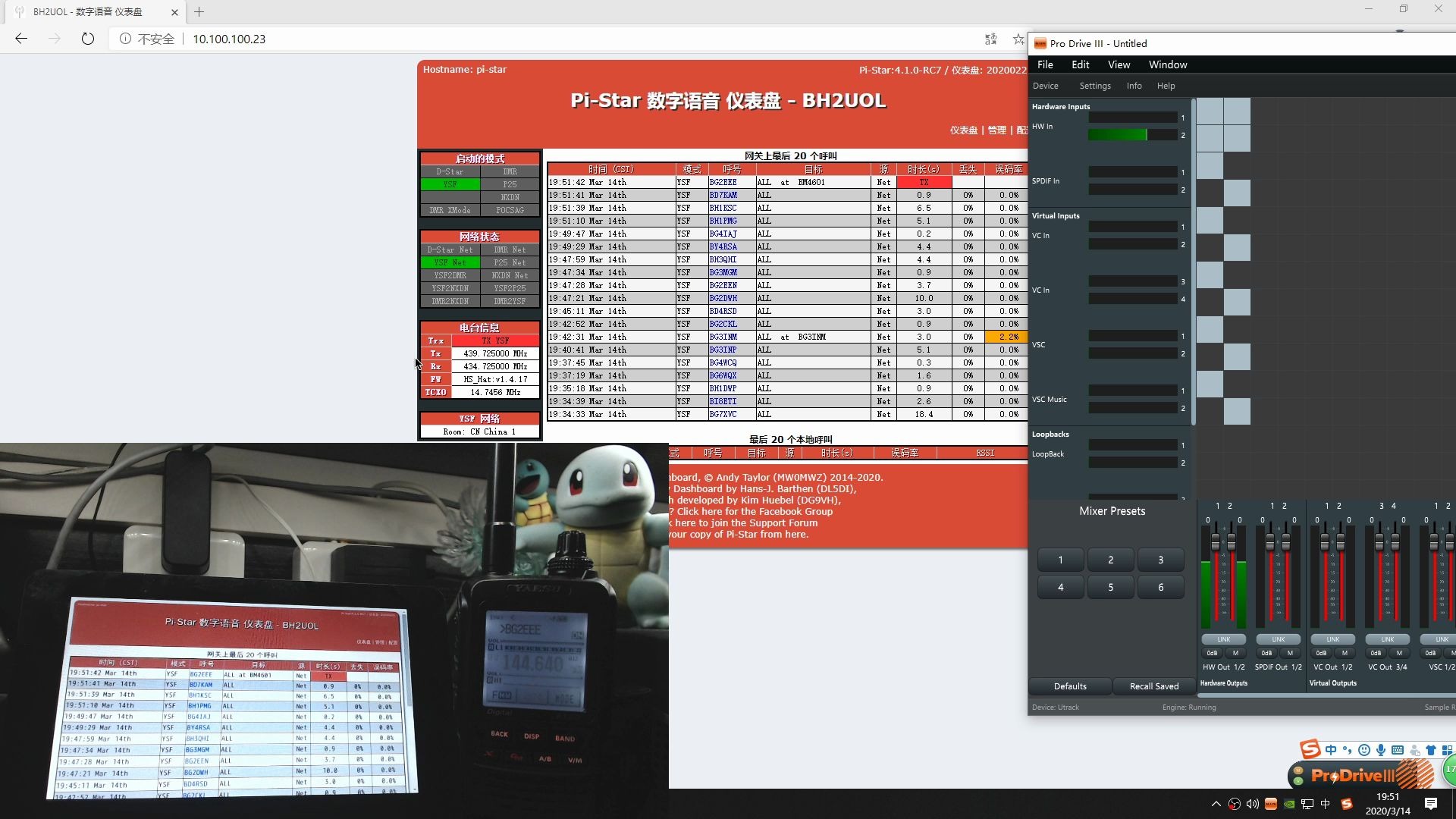Open the View menu in Pro Drive

coord(1119,64)
